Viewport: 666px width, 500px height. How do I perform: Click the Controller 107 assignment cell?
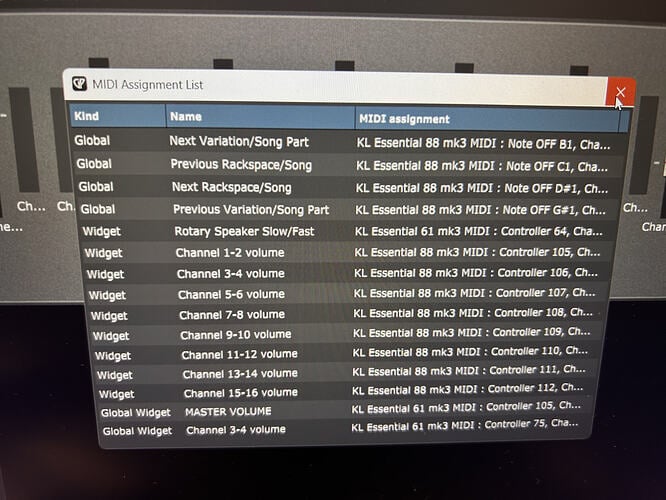474,293
